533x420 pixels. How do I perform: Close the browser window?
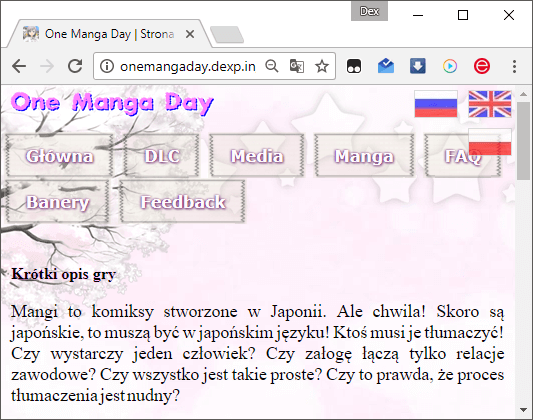[x=509, y=15]
